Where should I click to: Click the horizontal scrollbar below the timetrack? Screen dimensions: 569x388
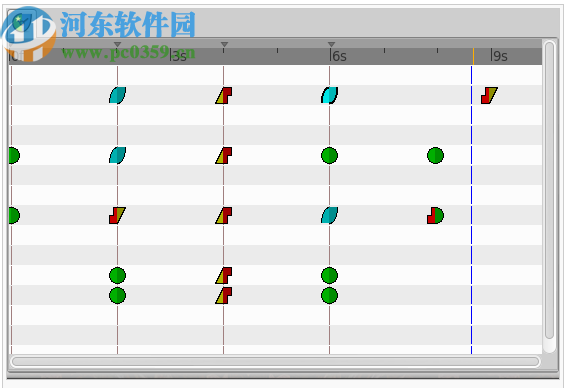[275, 362]
